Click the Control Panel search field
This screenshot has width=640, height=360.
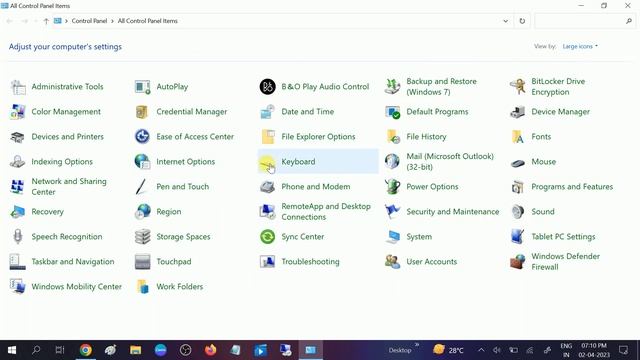click(x=585, y=21)
